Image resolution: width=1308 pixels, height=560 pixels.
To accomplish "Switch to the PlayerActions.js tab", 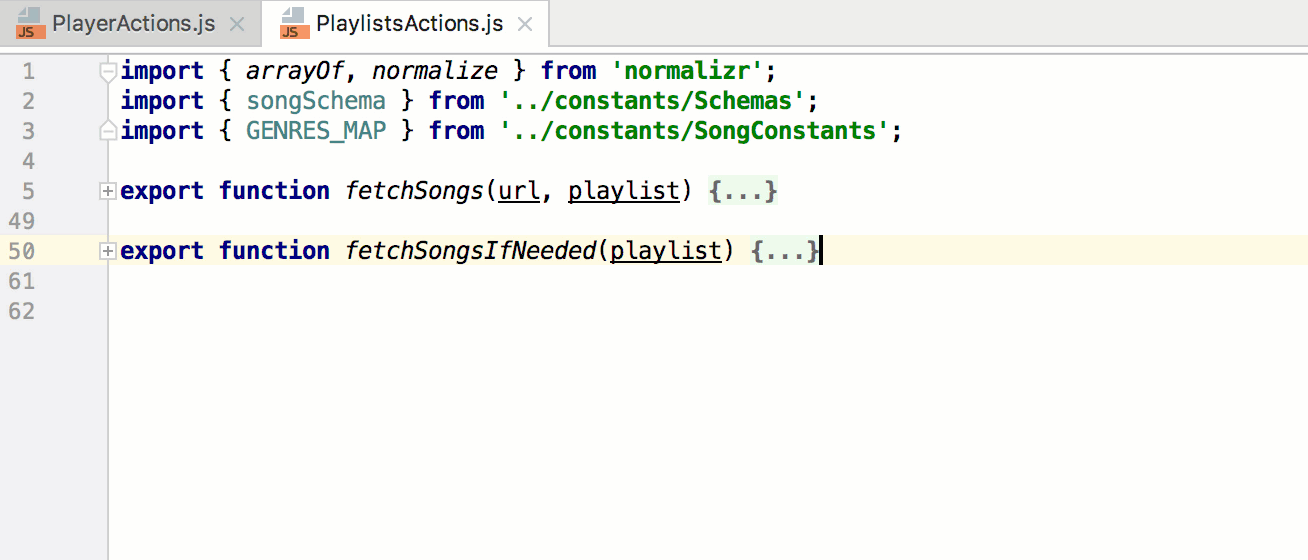I will tap(133, 24).
